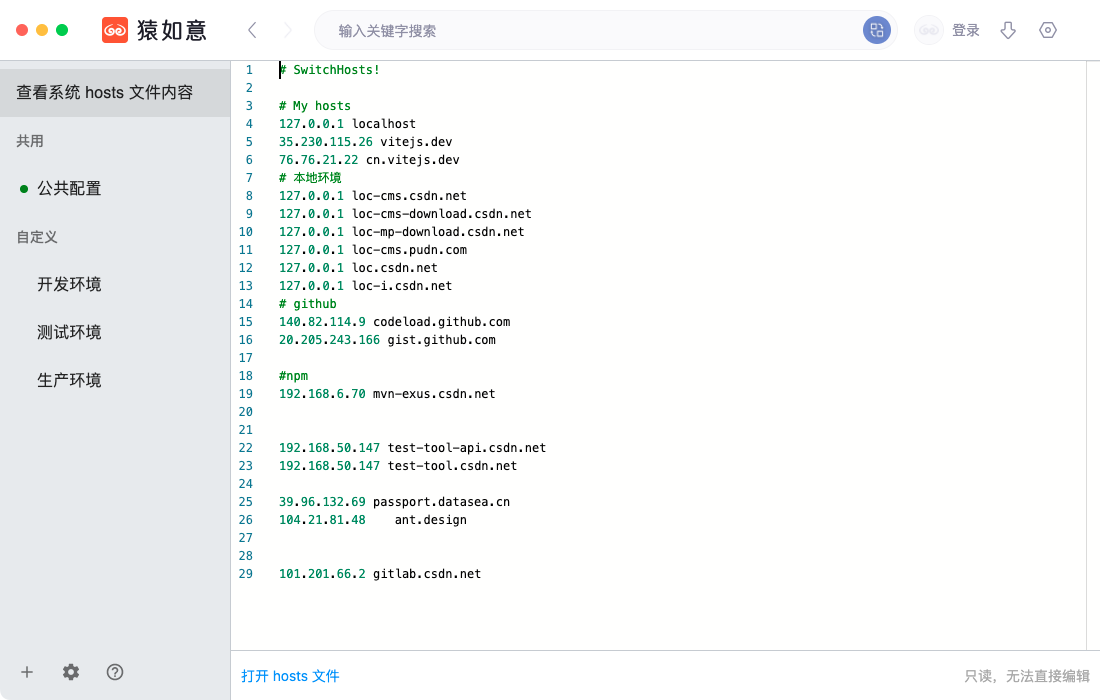Click line number 1 in gutter
1100x700 pixels.
249,69
